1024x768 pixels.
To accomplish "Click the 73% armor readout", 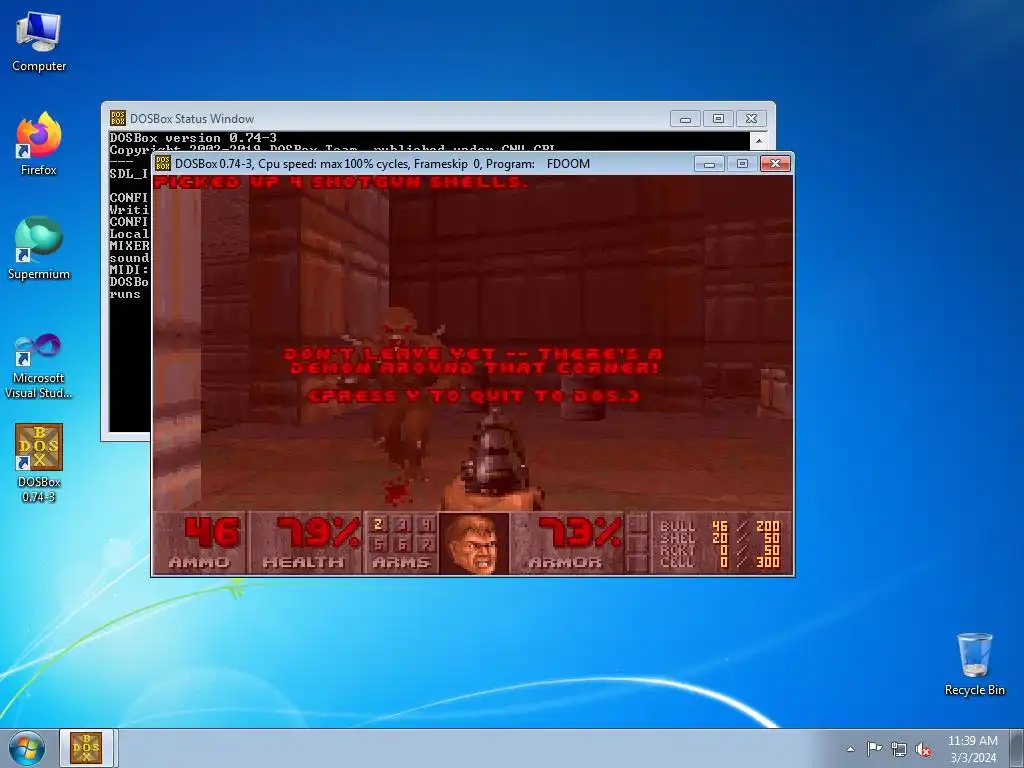I will click(x=580, y=532).
